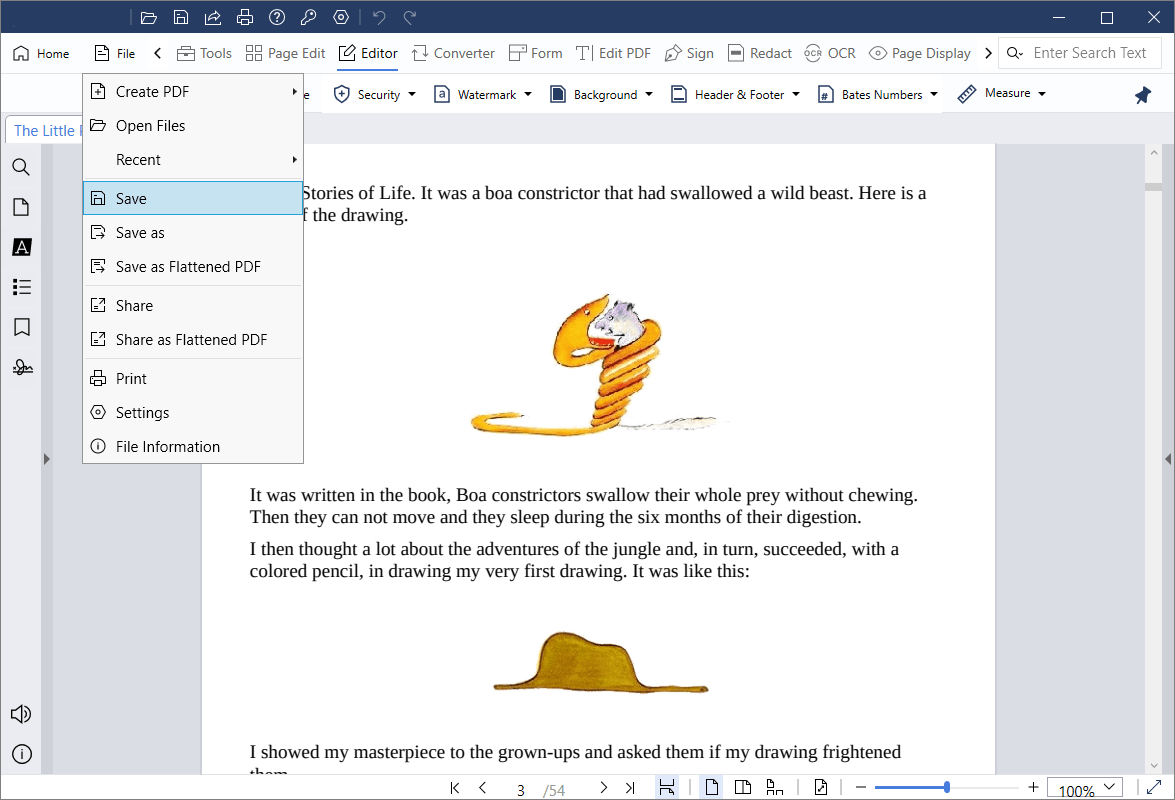Open Create PDF submenu
Image resolution: width=1175 pixels, height=800 pixels.
tap(193, 91)
